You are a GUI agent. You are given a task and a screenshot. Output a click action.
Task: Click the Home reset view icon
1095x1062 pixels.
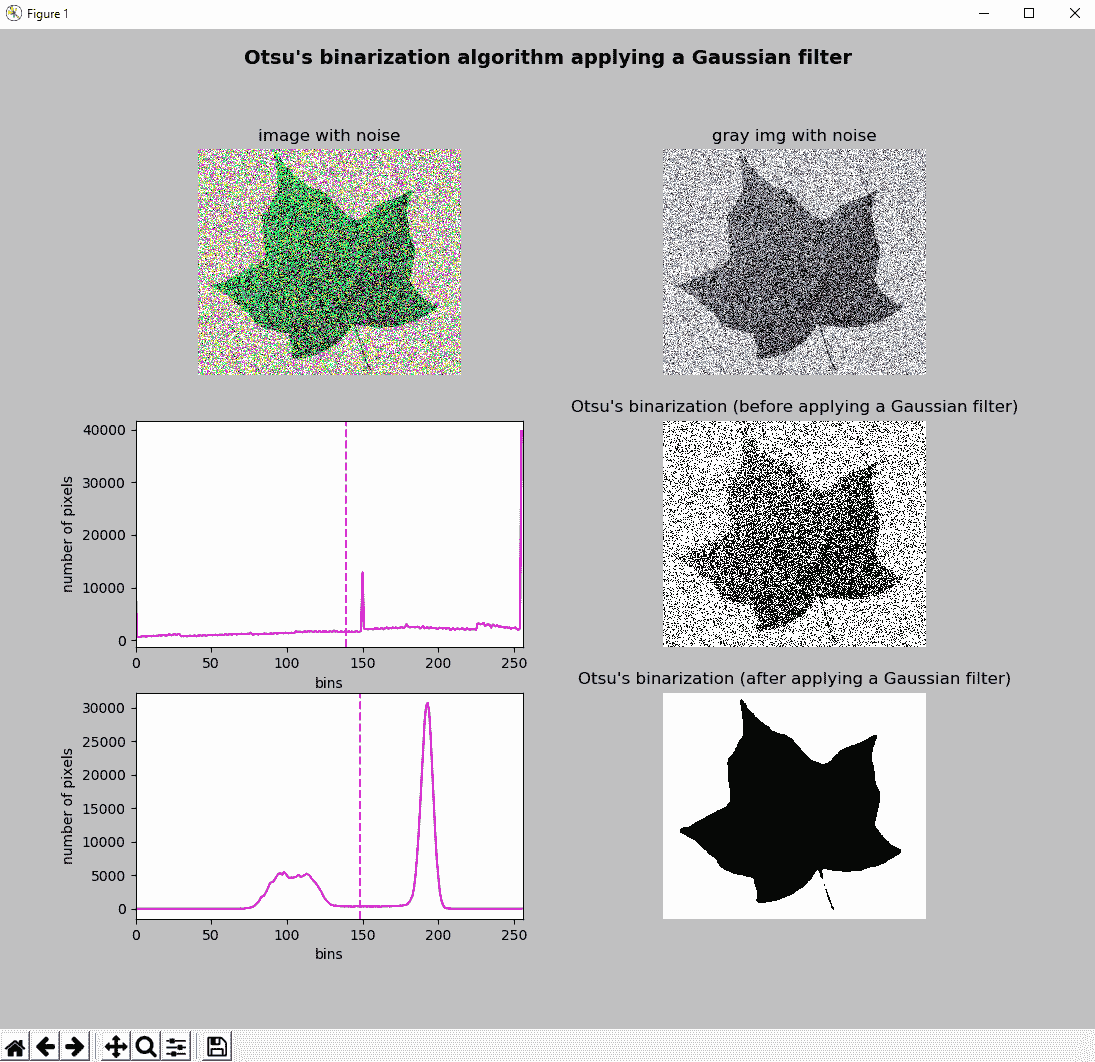(x=16, y=1047)
